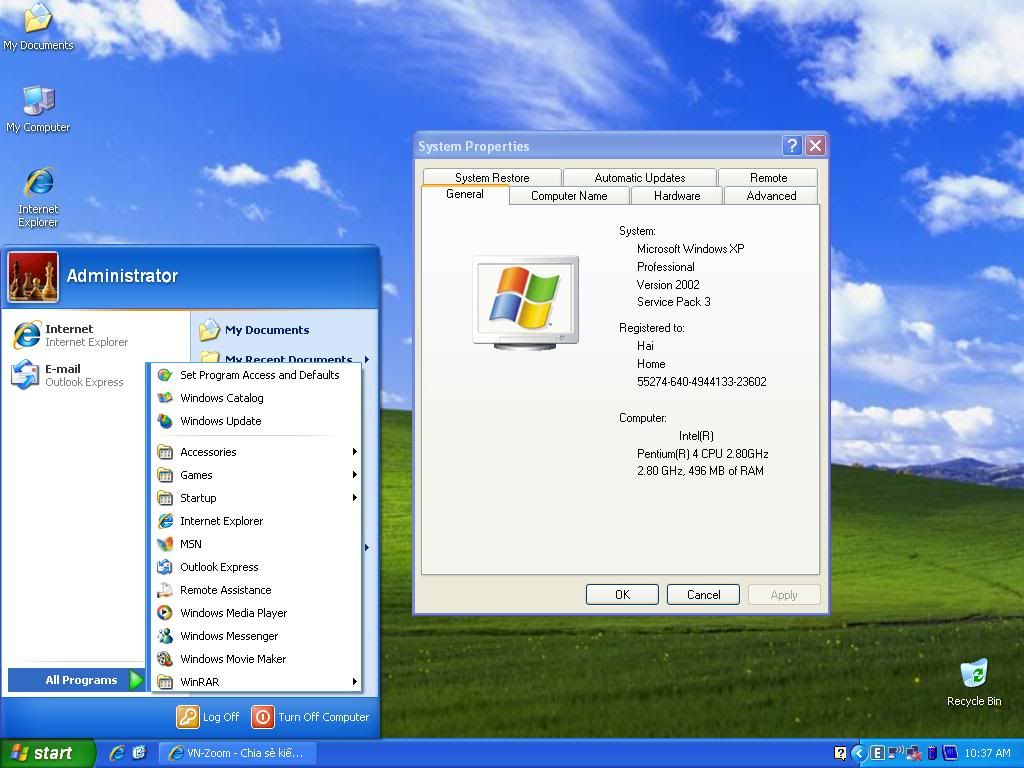
Task: Expand My Recent Documents submenu
Action: point(285,359)
